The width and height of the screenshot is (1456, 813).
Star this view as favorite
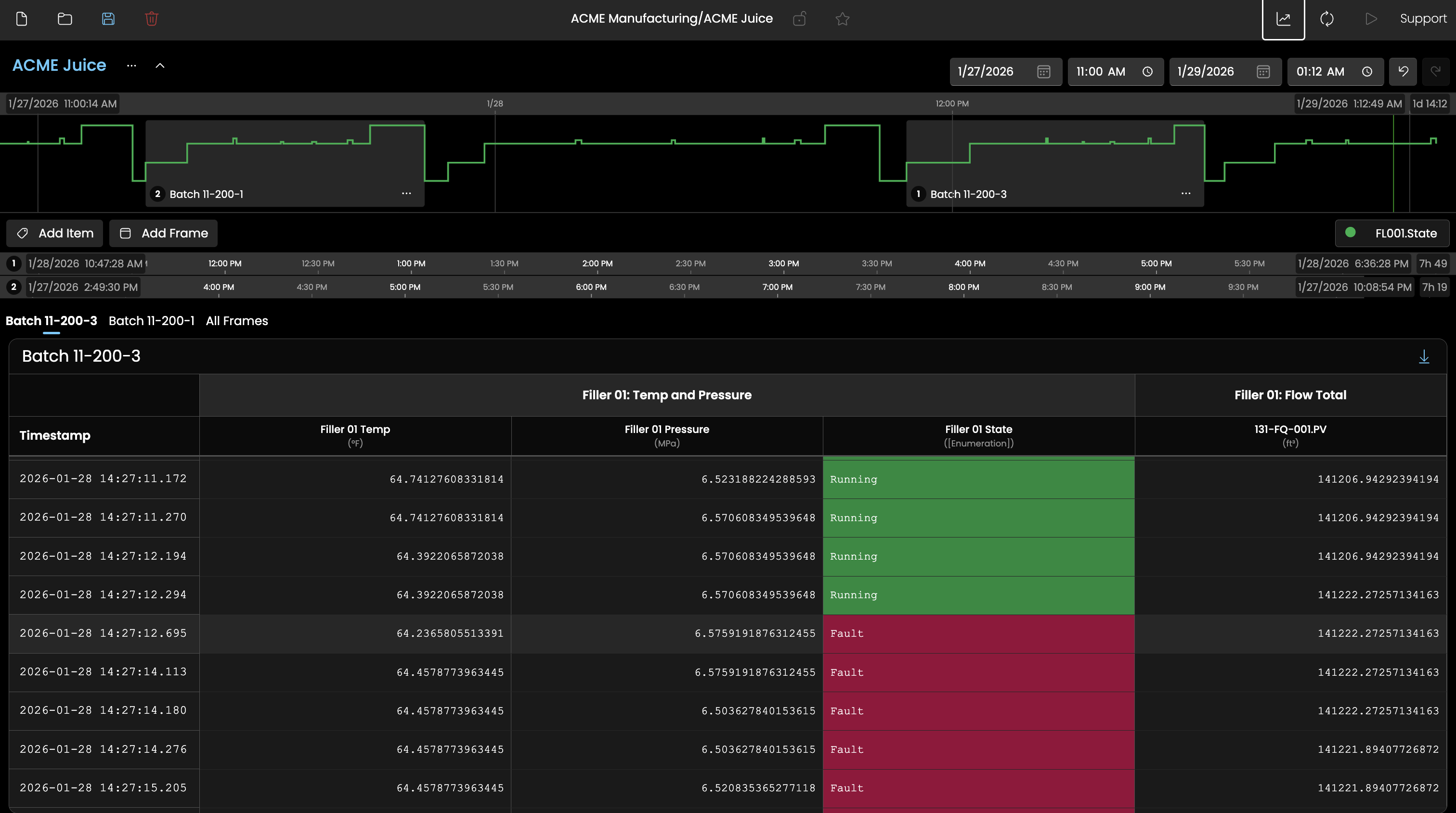[x=842, y=19]
